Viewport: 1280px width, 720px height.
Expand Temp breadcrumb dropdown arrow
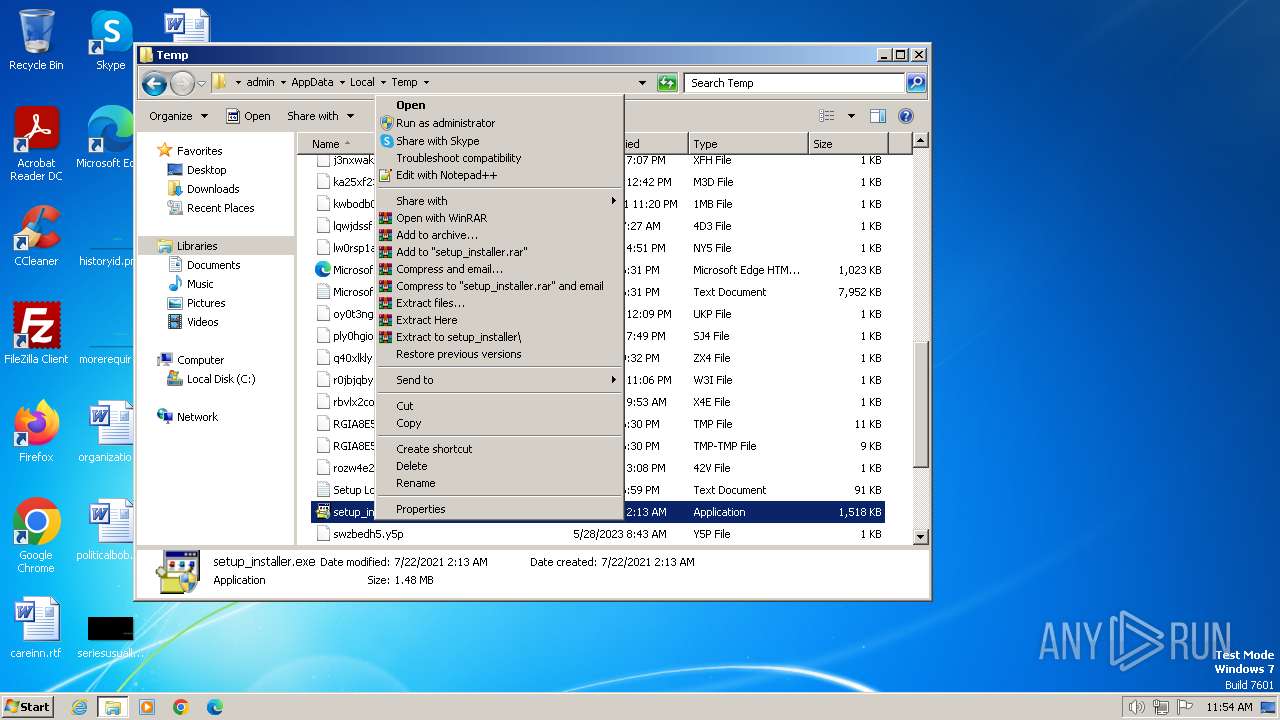(x=426, y=83)
